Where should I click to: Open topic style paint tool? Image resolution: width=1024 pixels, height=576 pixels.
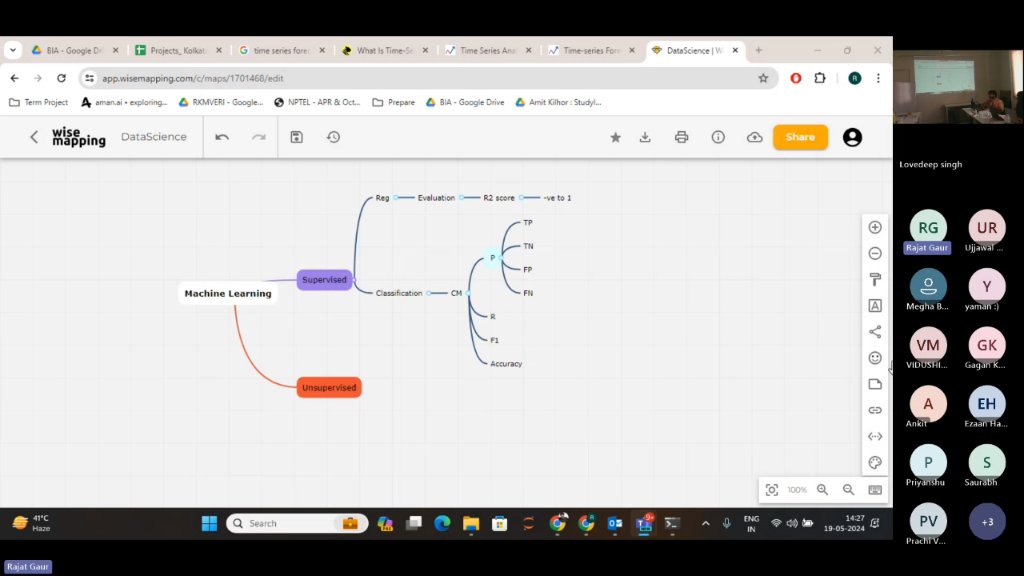pos(875,280)
